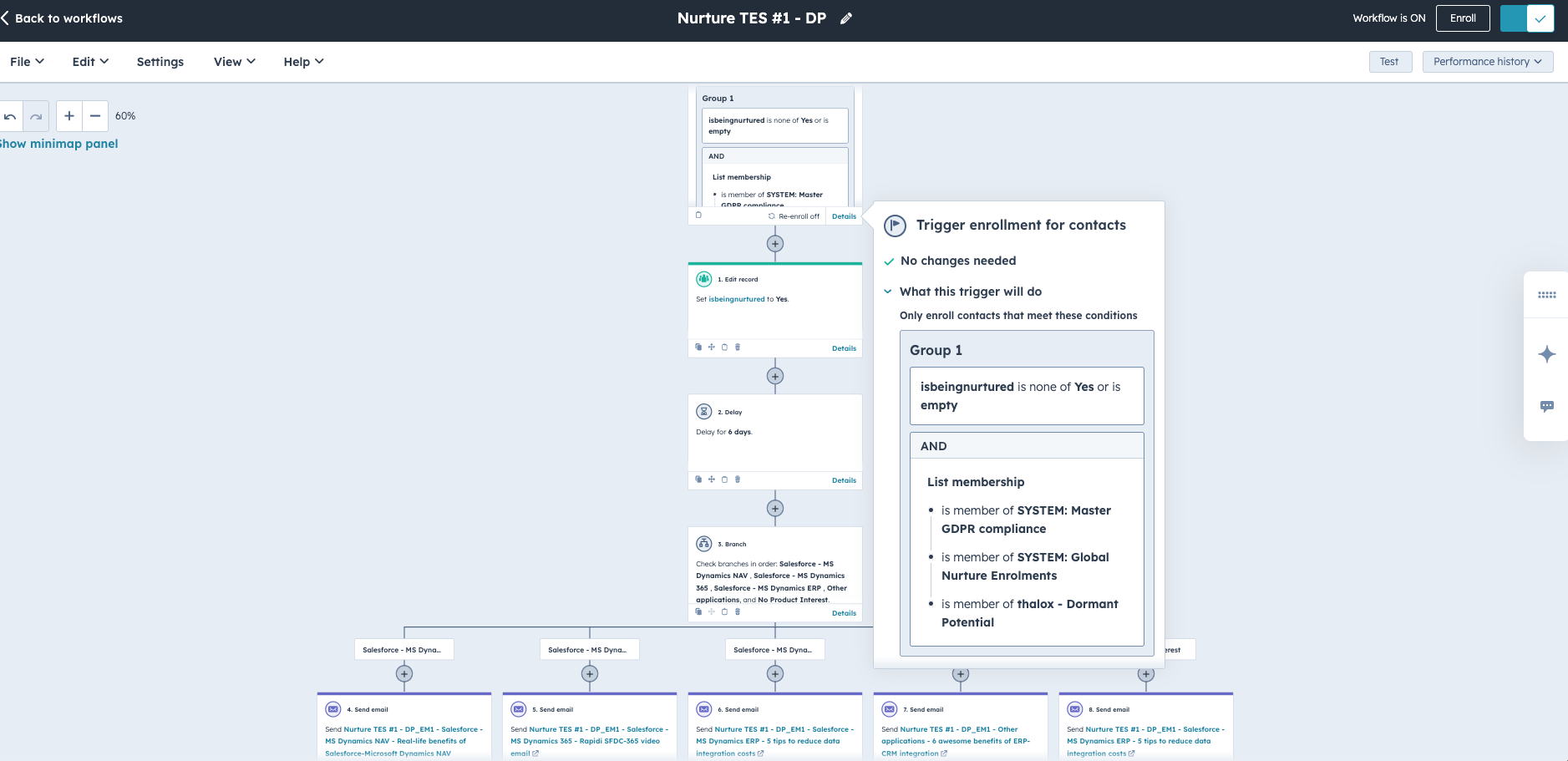
Task: Collapse the 'What this trigger will do' section
Action: tap(888, 292)
